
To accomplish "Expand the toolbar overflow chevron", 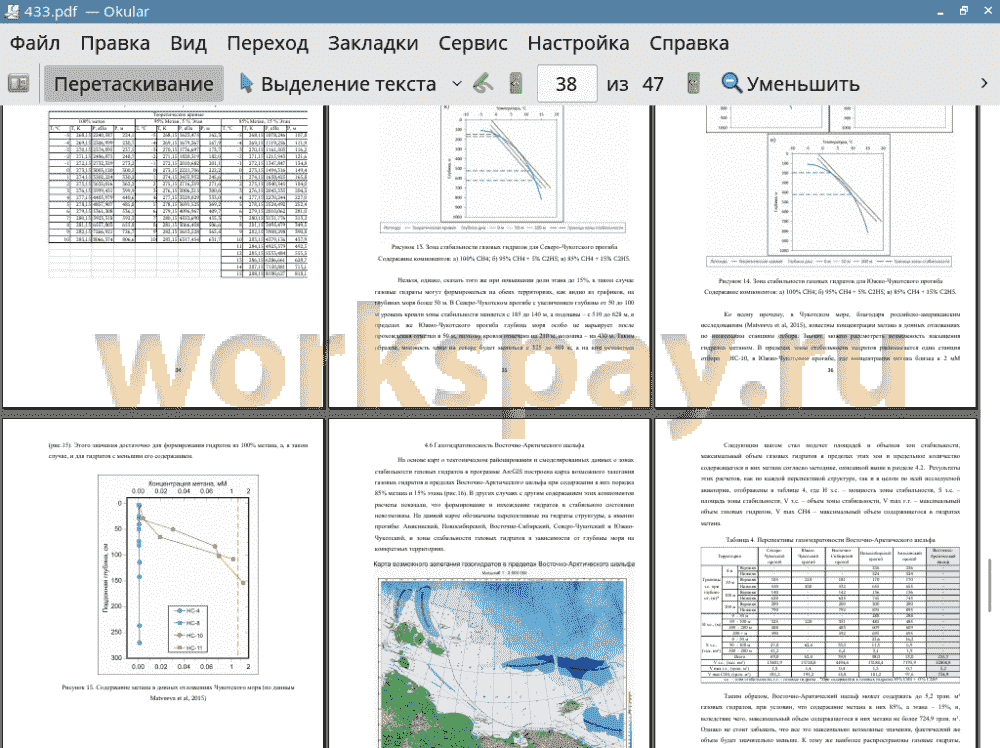I will (984, 84).
